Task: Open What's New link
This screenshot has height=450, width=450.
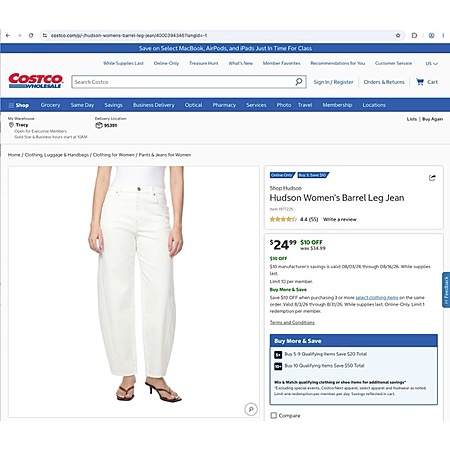Action: point(240,63)
